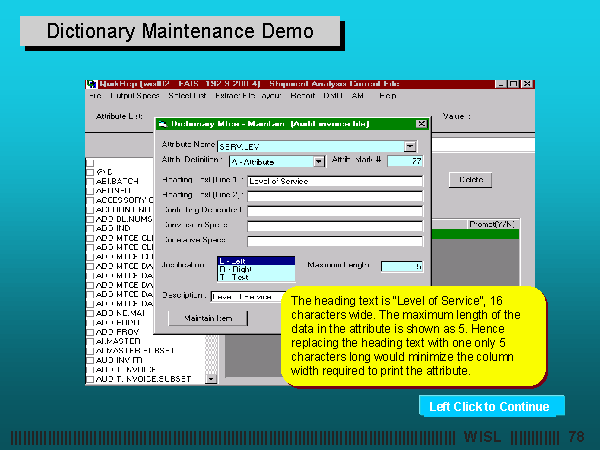
Task: Toggle the ADD FROY attribute checkbox
Action: (x=90, y=330)
